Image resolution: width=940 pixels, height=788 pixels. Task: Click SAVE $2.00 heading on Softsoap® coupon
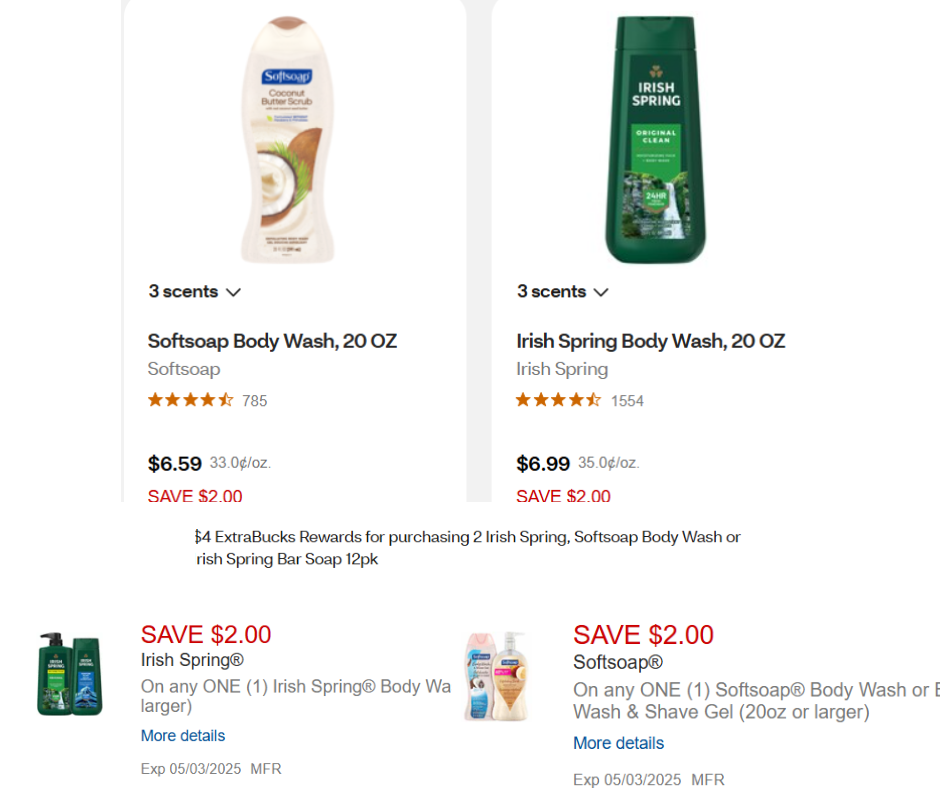tap(643, 635)
